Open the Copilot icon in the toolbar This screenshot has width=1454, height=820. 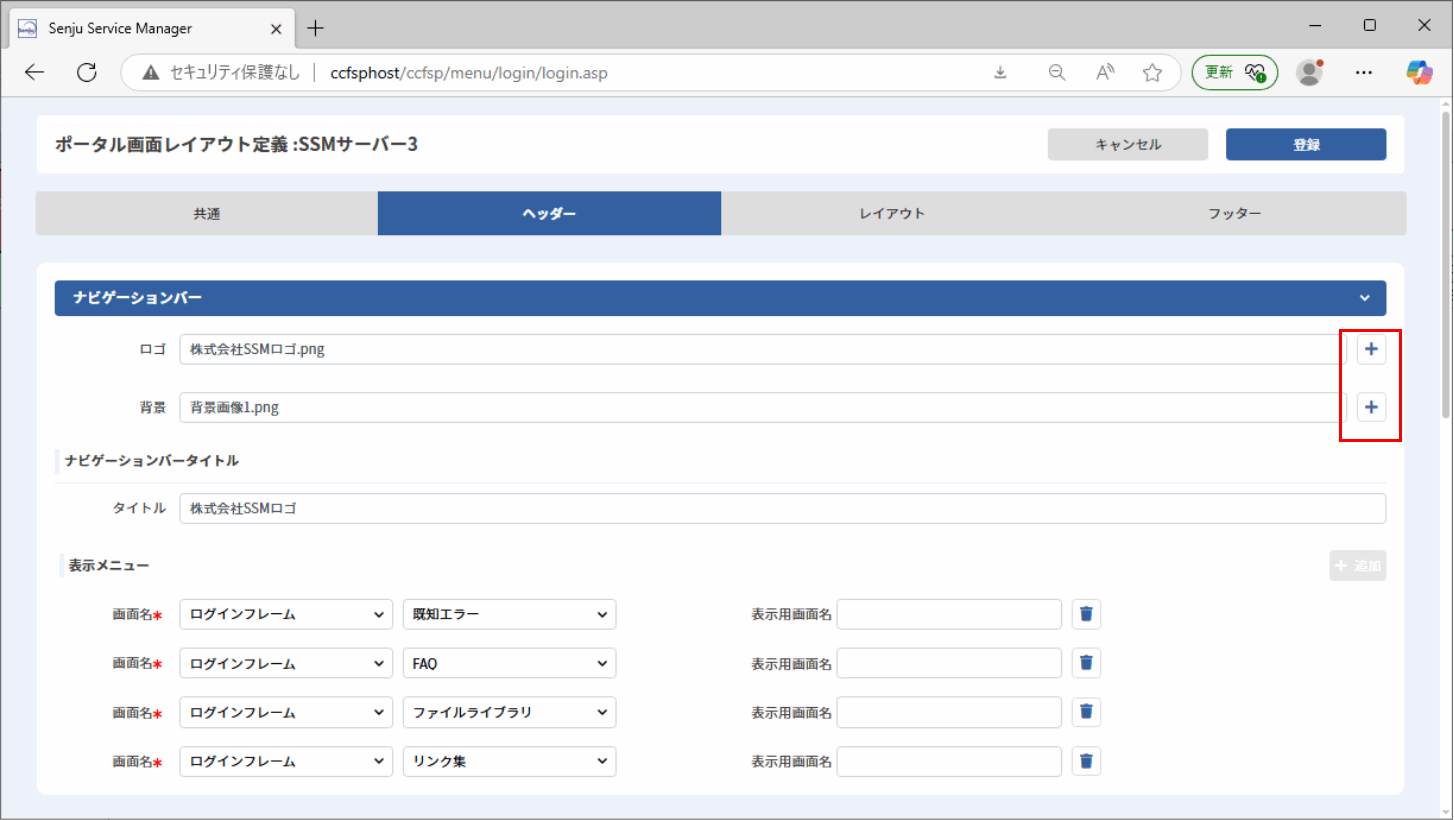click(x=1419, y=72)
